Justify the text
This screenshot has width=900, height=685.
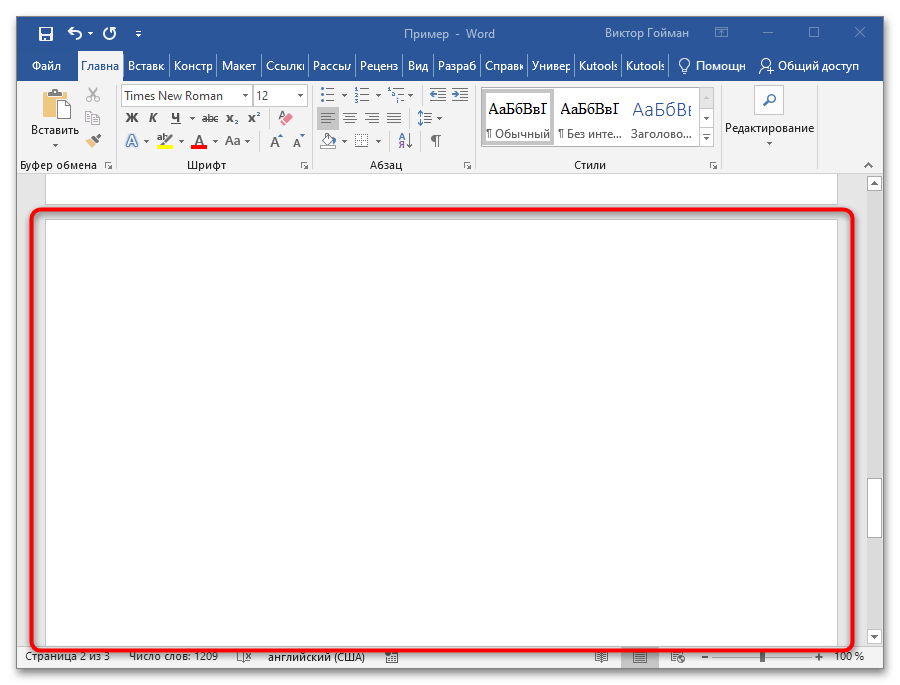click(x=394, y=118)
